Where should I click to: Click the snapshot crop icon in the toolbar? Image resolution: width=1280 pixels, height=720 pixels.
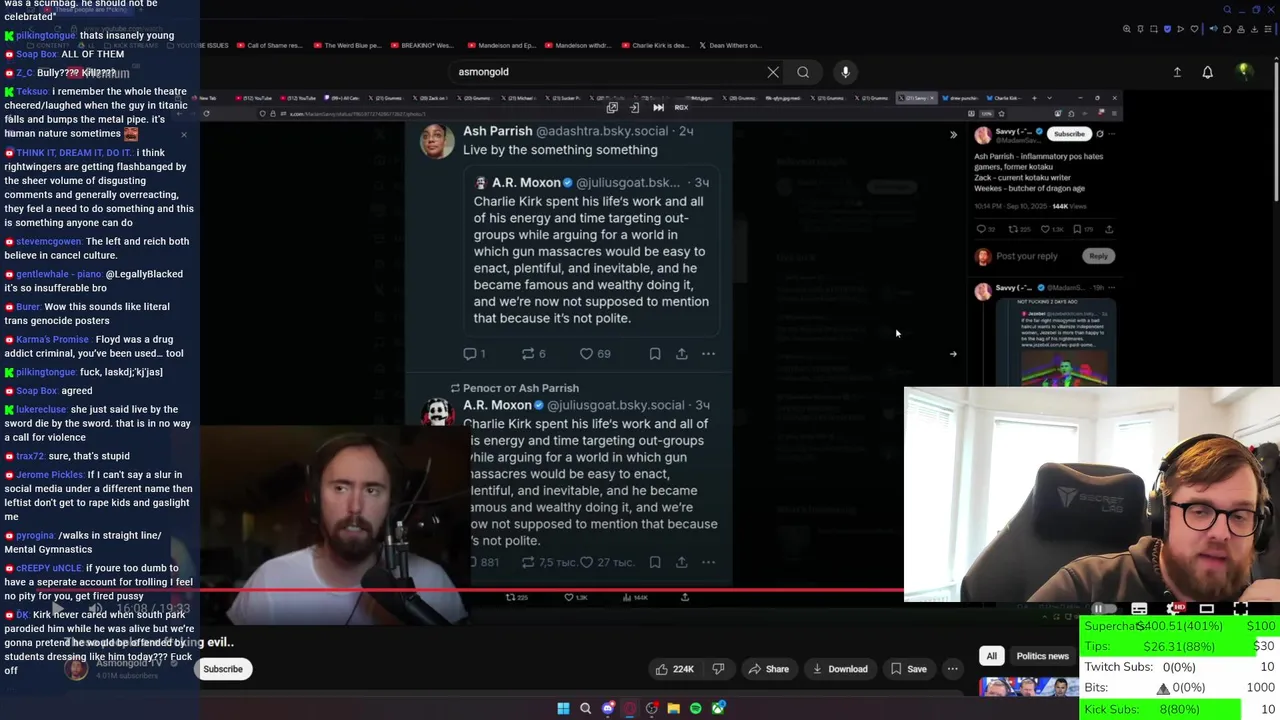click(x=1154, y=29)
